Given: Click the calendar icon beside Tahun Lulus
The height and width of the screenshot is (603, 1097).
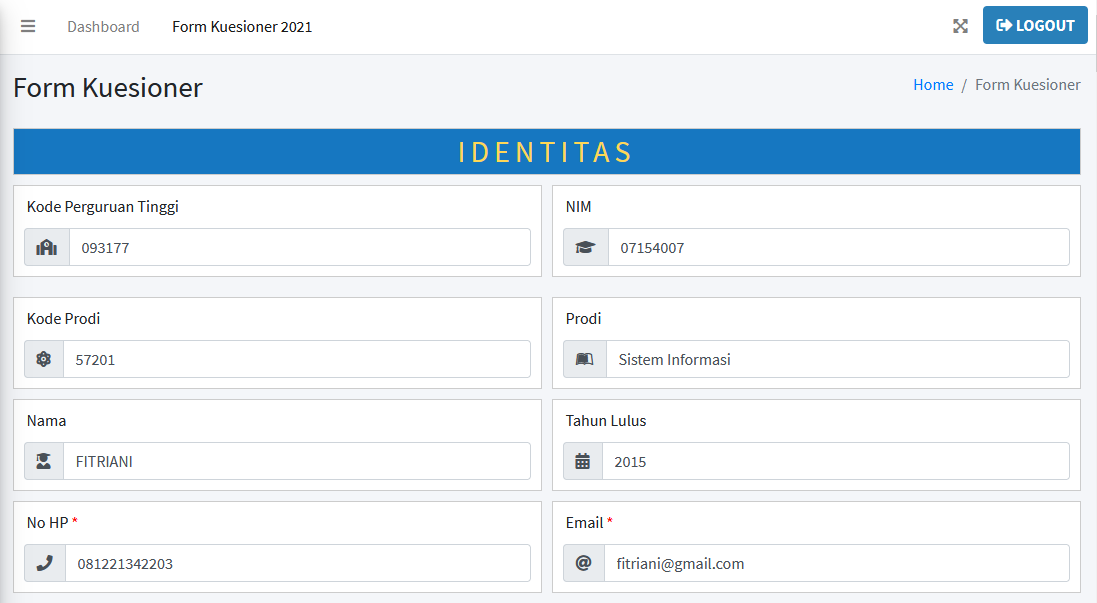Looking at the screenshot, I should tap(583, 462).
